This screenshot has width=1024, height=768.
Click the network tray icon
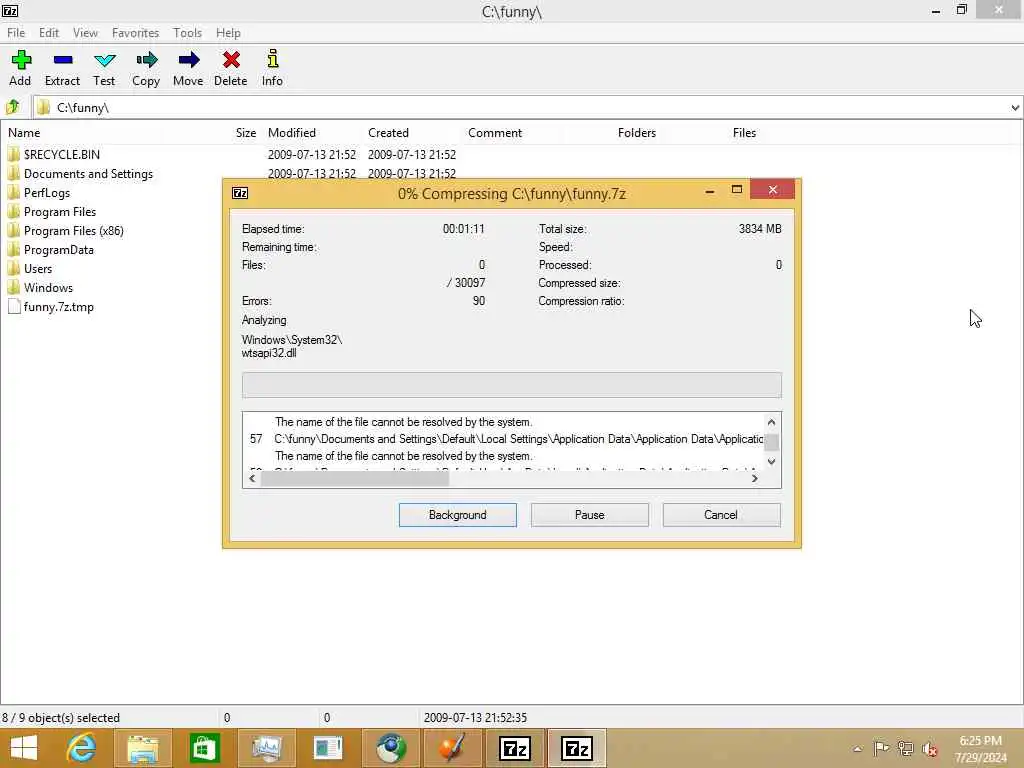click(905, 748)
